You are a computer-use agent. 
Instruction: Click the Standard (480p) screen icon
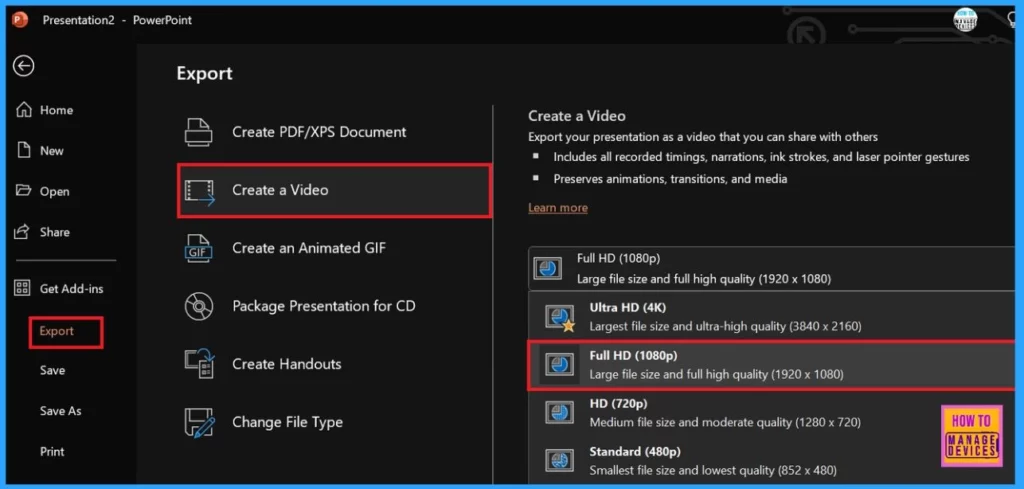560,460
